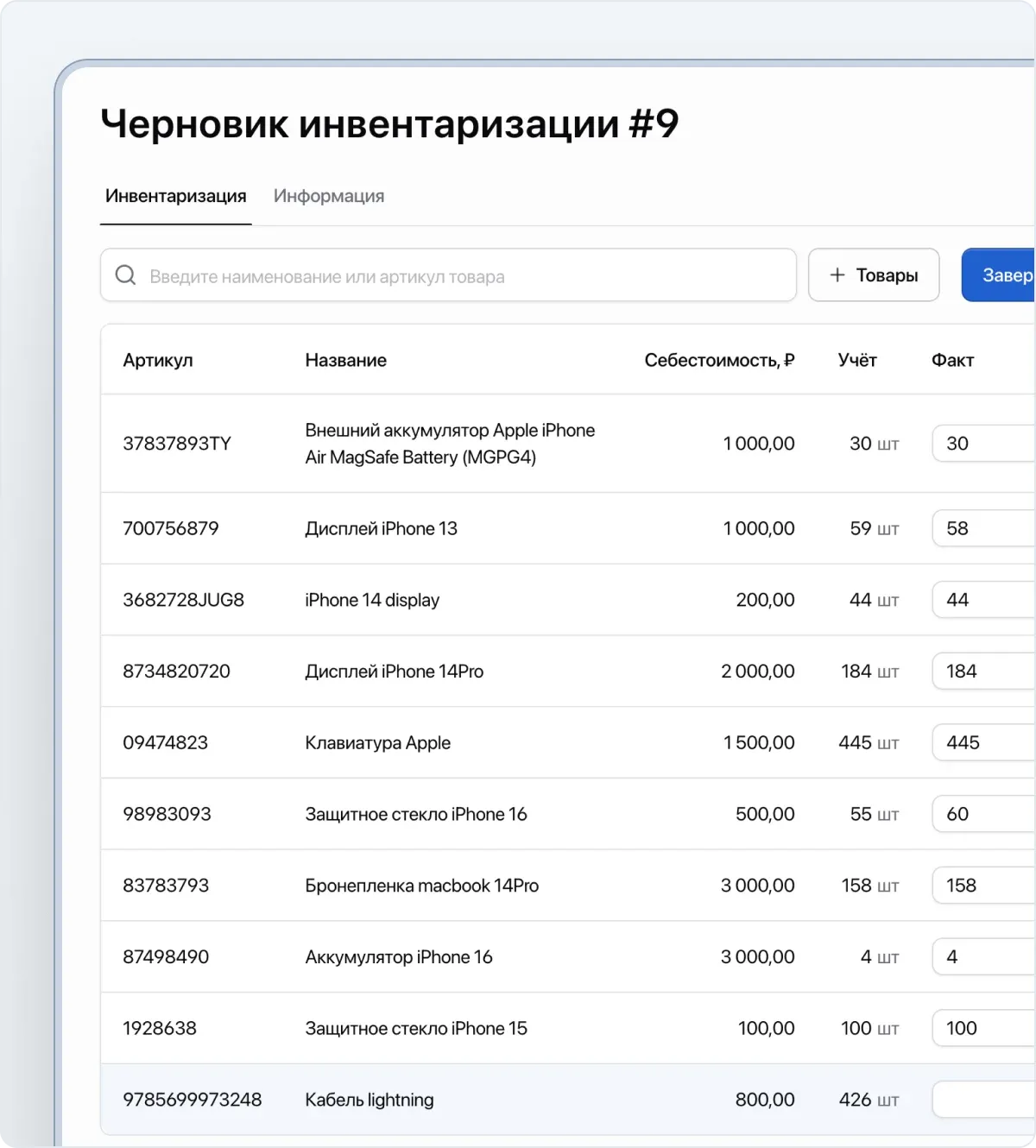Click cost 200,00 for iPhone 14 display
The image size is (1036, 1148).
765,600
